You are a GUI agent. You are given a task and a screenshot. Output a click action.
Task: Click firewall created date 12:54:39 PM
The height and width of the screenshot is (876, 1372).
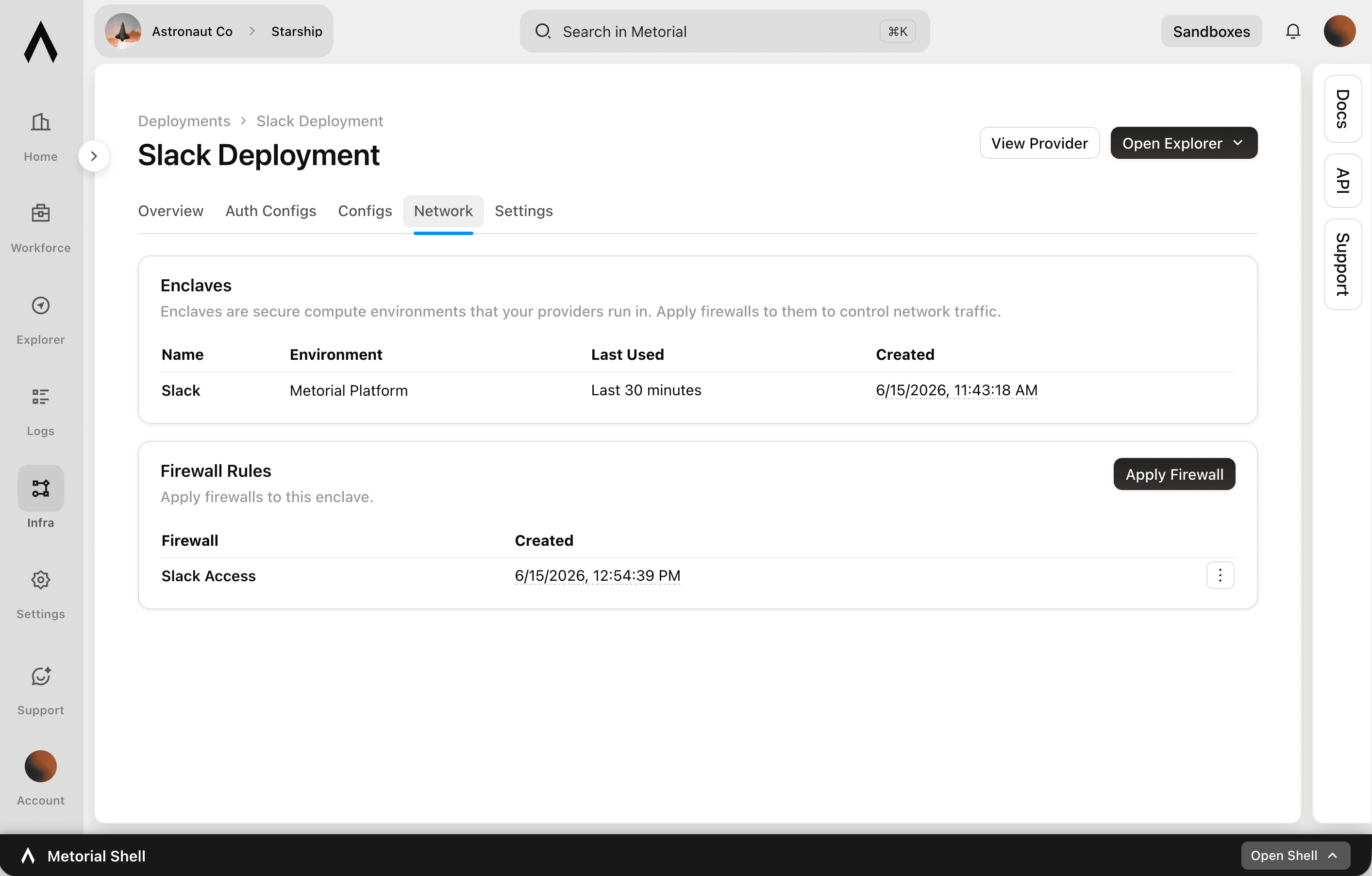pyautogui.click(x=597, y=575)
